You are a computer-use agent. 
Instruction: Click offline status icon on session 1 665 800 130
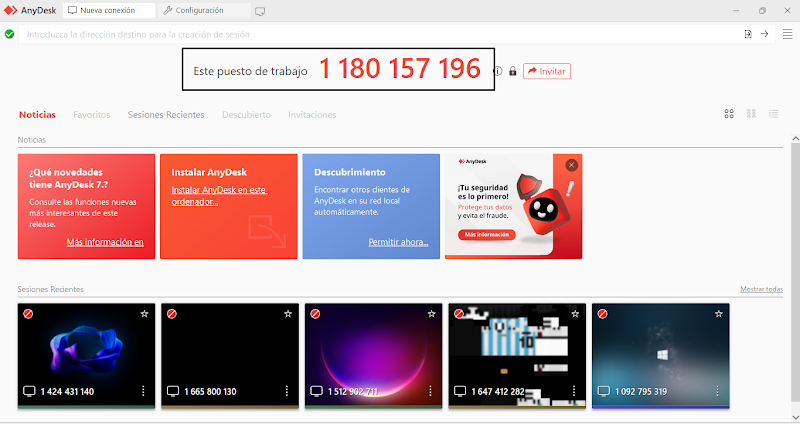[172, 314]
